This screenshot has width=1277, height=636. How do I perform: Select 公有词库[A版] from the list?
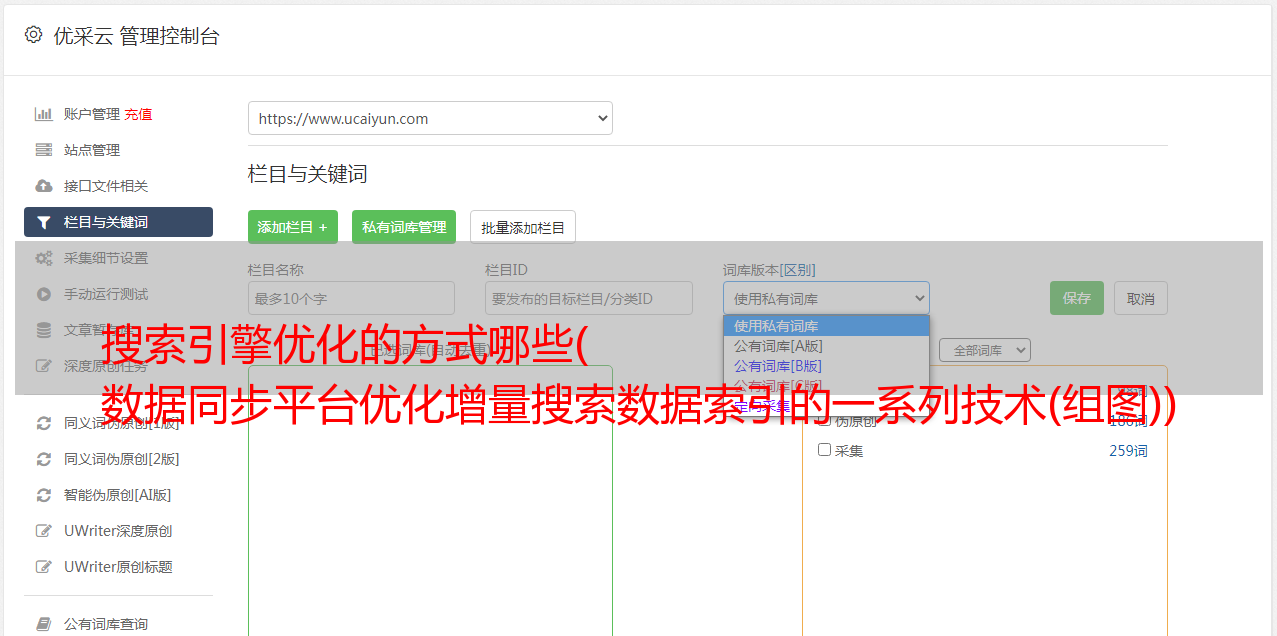tap(778, 346)
